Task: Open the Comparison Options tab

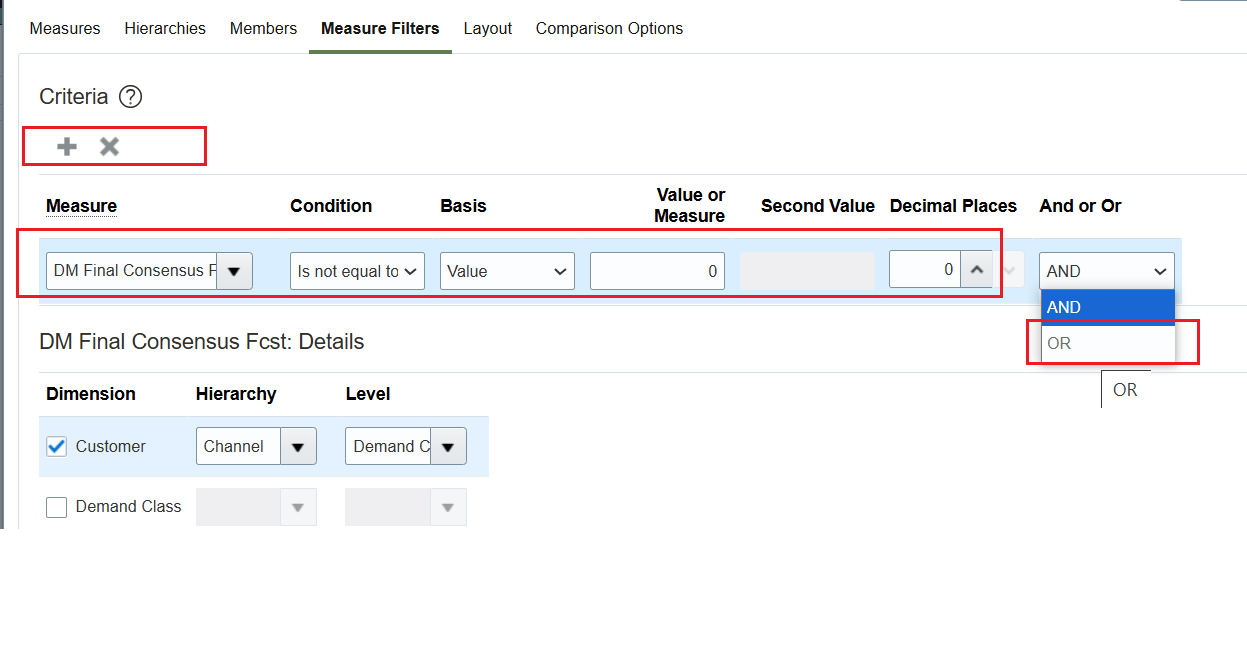Action: (x=609, y=28)
